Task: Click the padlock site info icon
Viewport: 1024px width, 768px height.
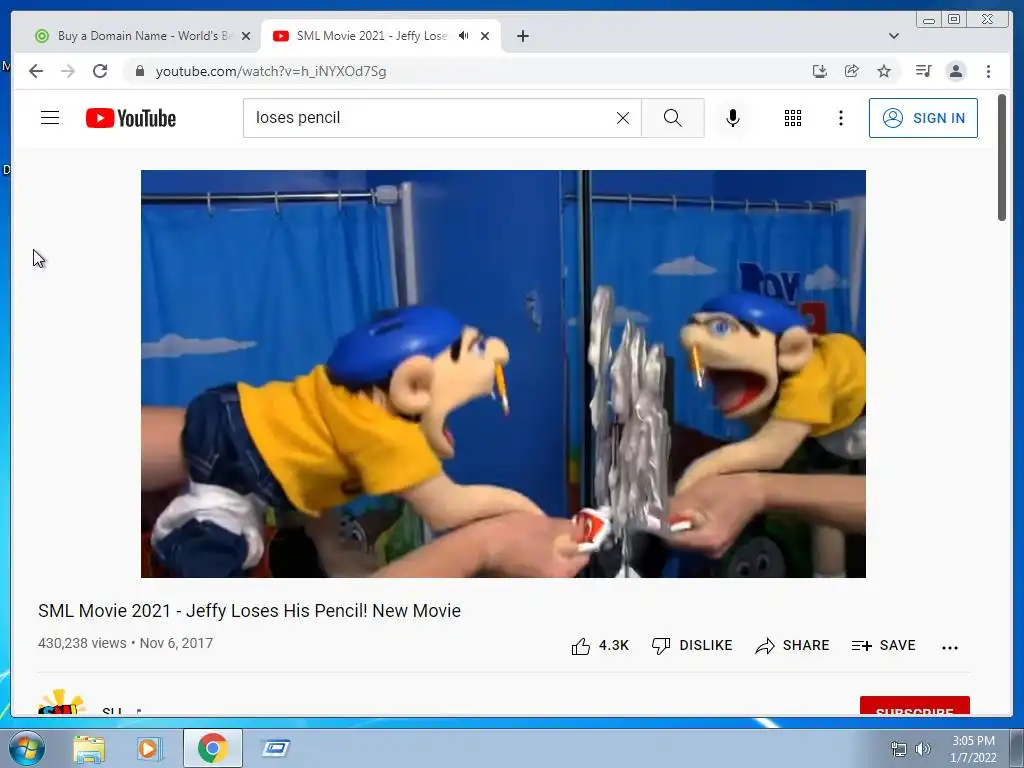Action: pyautogui.click(x=139, y=71)
